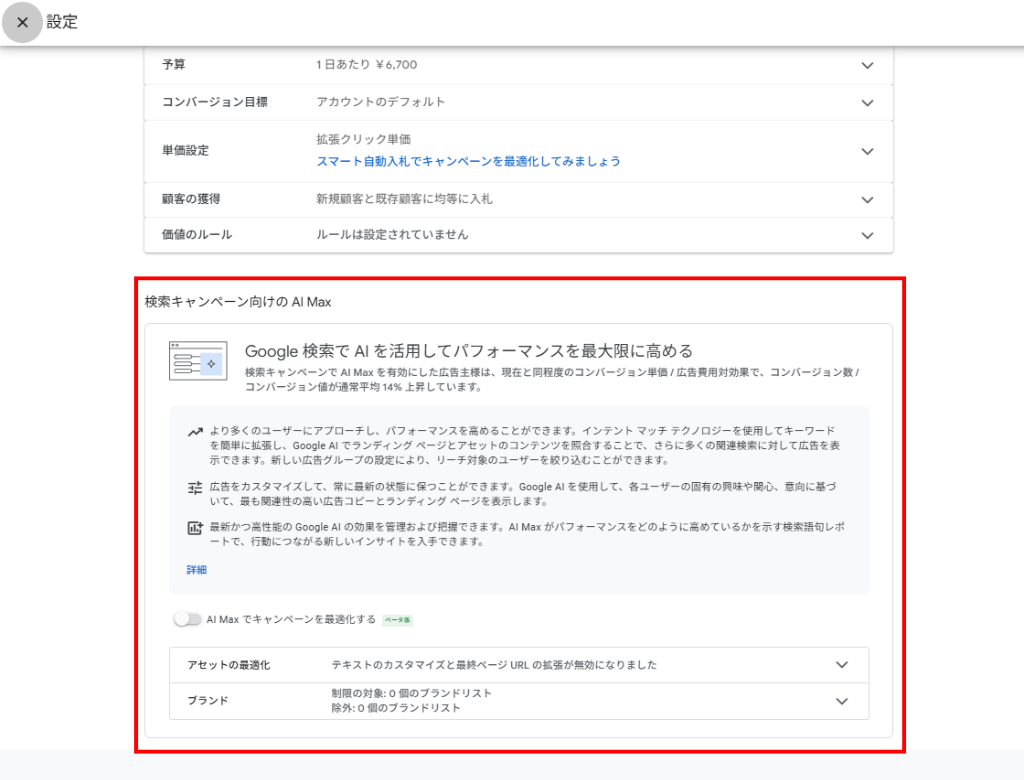1024x780 pixels.
Task: Expand the ブランド row chevron
Action: [842, 701]
